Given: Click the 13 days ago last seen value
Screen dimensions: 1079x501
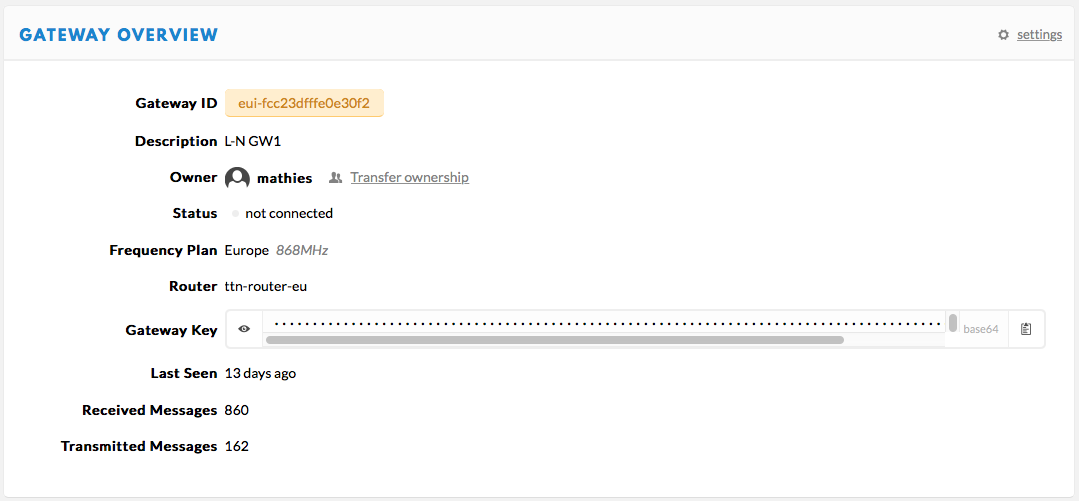Looking at the screenshot, I should coord(260,374).
